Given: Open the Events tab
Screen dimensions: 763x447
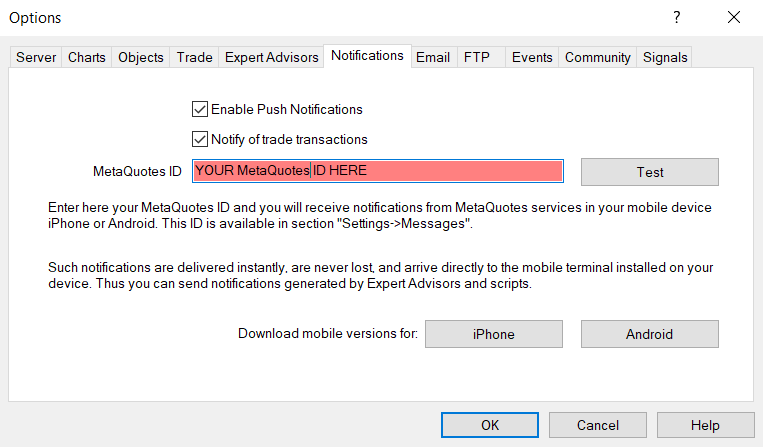Looking at the screenshot, I should (x=532, y=57).
